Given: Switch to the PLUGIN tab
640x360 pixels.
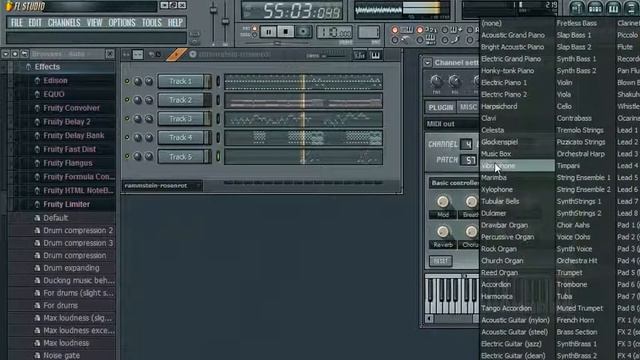Looking at the screenshot, I should point(440,107).
